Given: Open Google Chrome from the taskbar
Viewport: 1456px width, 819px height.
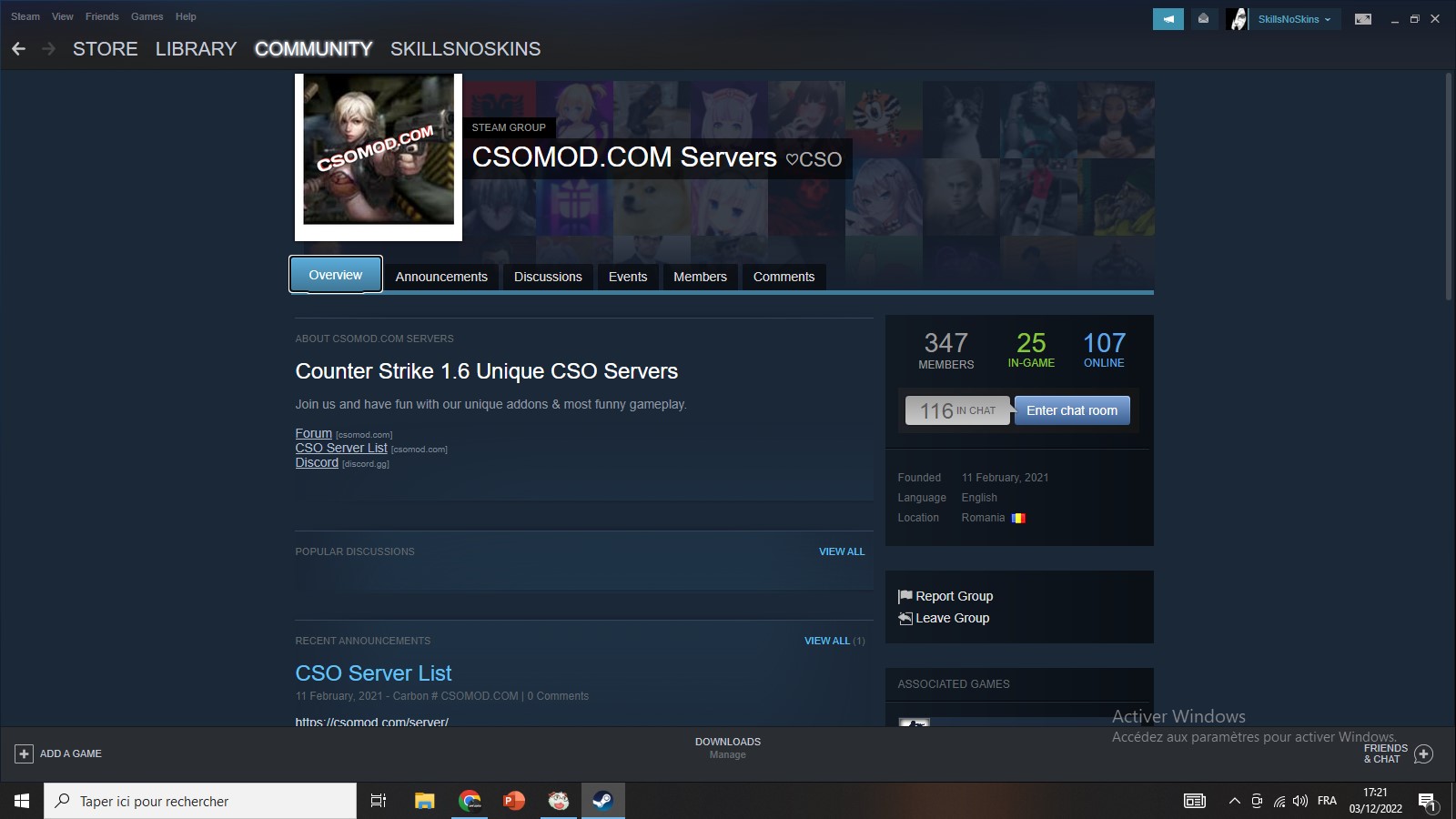Looking at the screenshot, I should pos(470,801).
